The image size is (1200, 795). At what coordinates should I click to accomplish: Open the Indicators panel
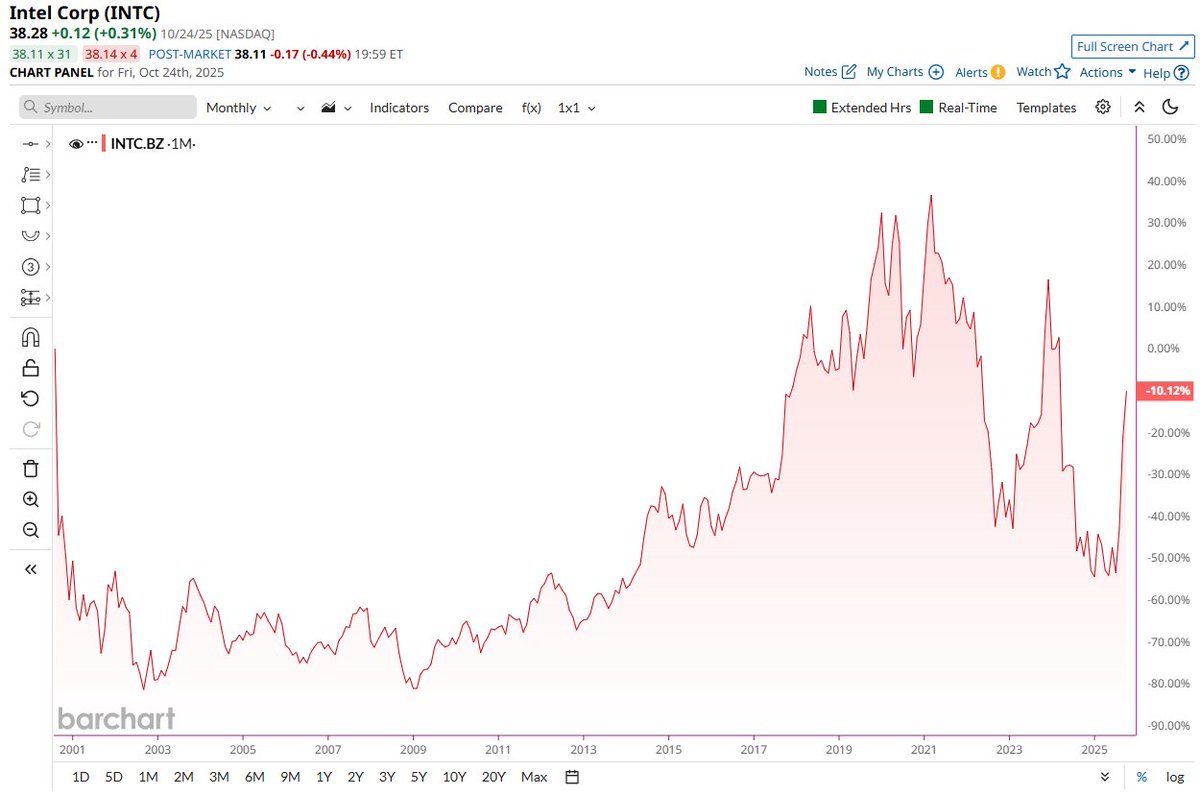click(x=399, y=107)
